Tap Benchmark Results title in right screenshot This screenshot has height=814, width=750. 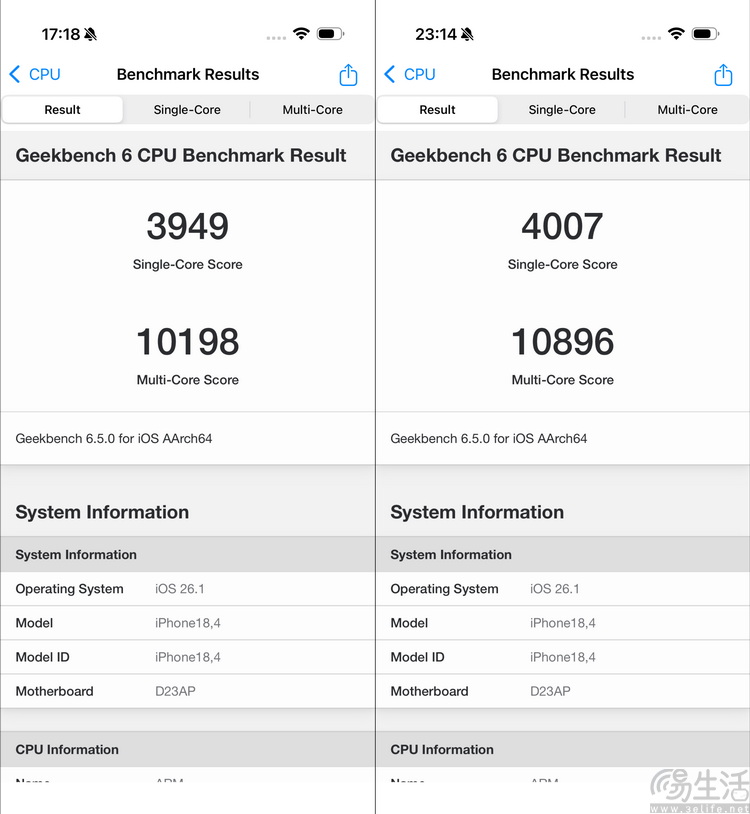tap(563, 74)
